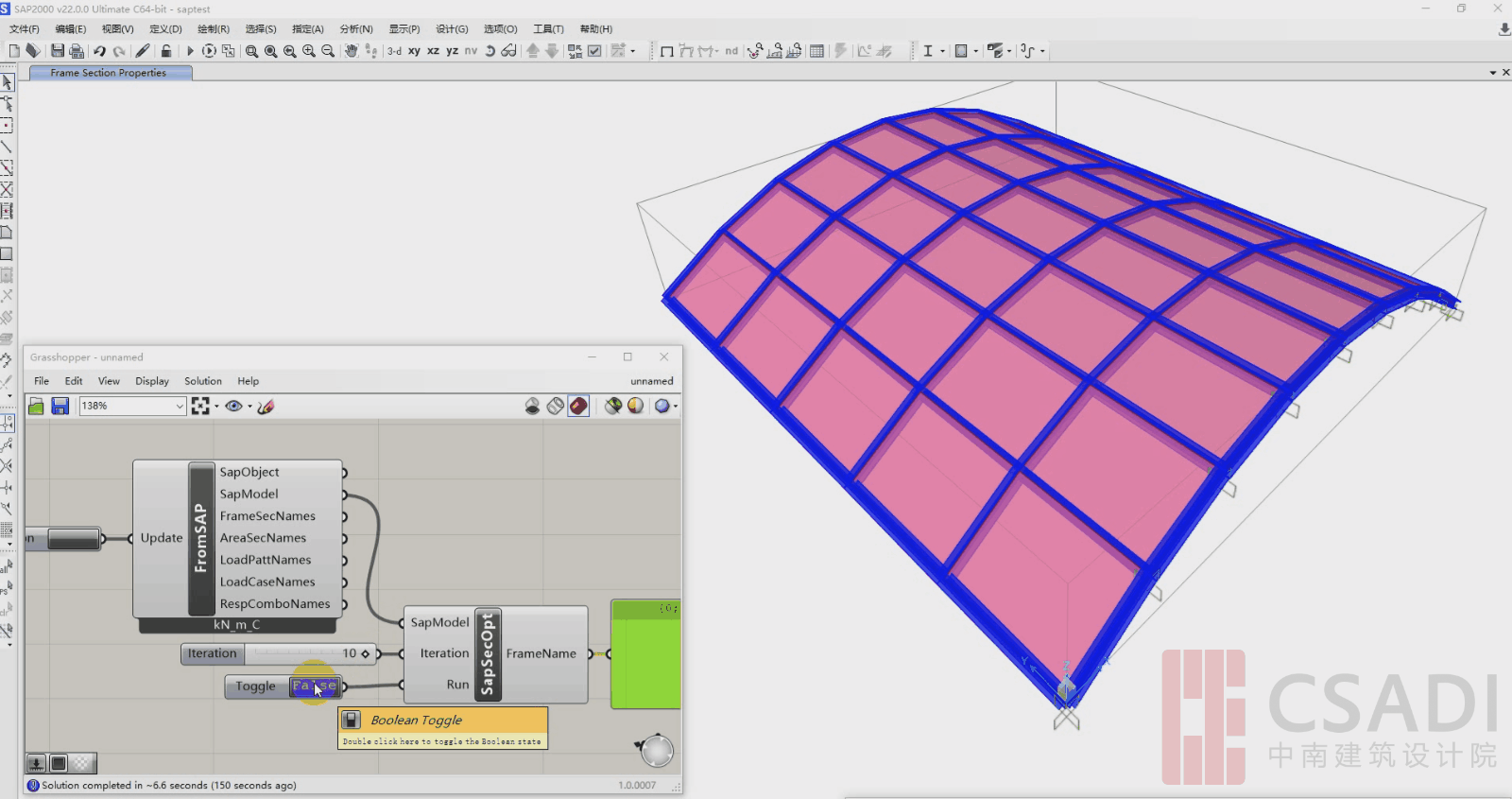This screenshot has width=1512, height=799.
Task: Select the pan hand tool
Action: click(x=352, y=51)
